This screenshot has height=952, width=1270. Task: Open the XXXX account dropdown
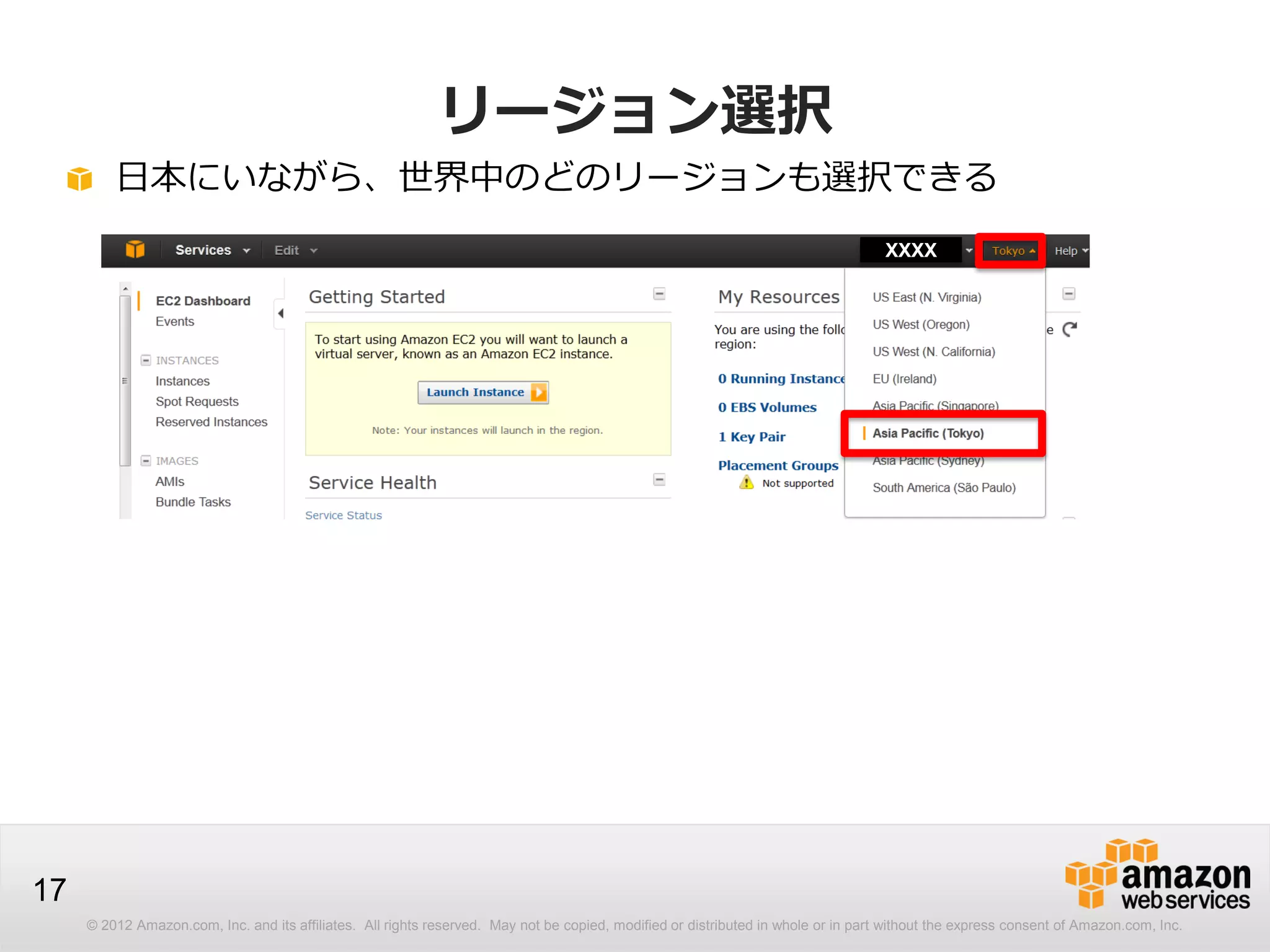pyautogui.click(x=917, y=250)
